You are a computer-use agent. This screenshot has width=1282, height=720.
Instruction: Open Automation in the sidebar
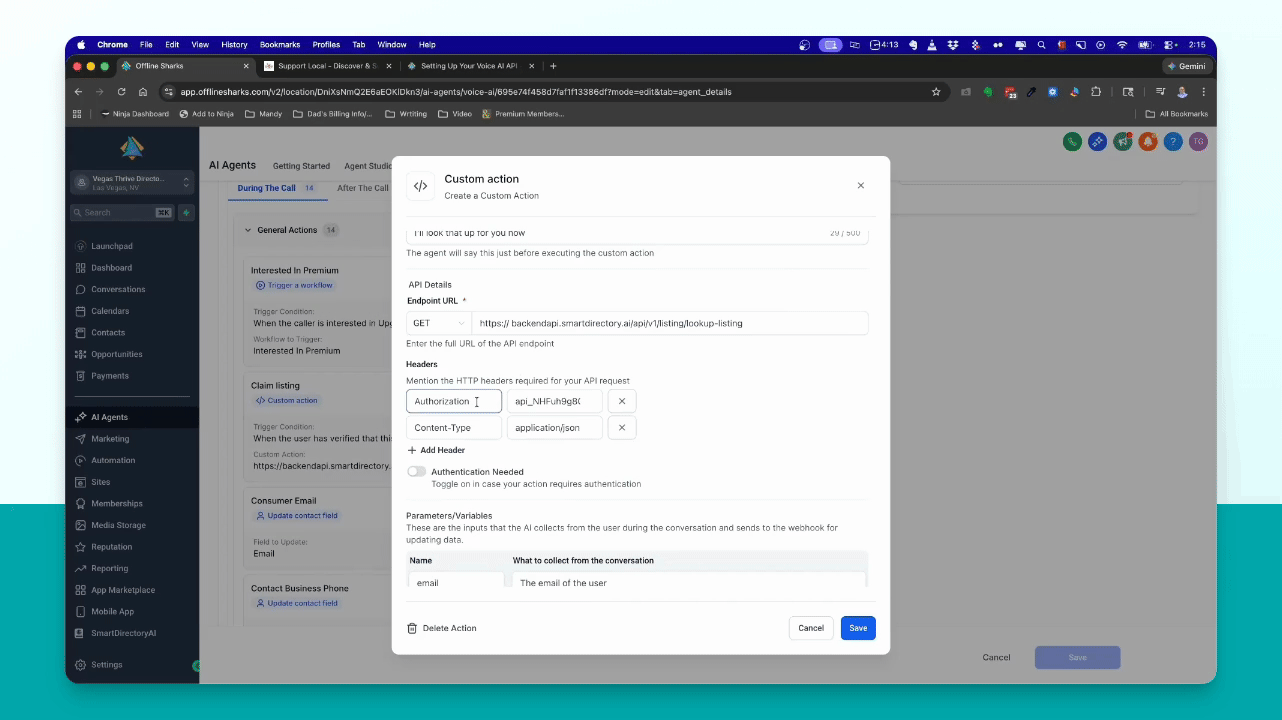[x=113, y=460]
